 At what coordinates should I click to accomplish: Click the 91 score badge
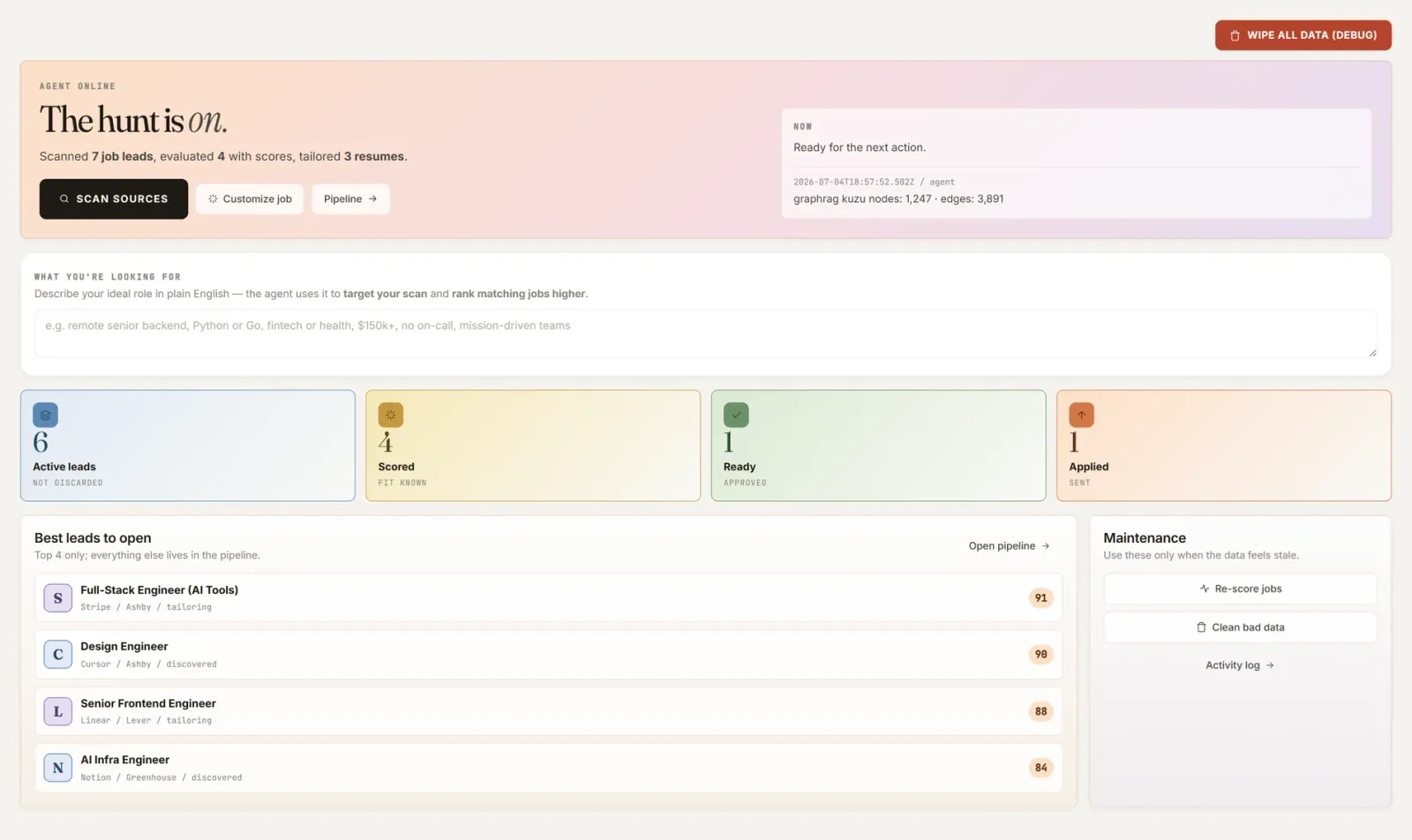1041,598
